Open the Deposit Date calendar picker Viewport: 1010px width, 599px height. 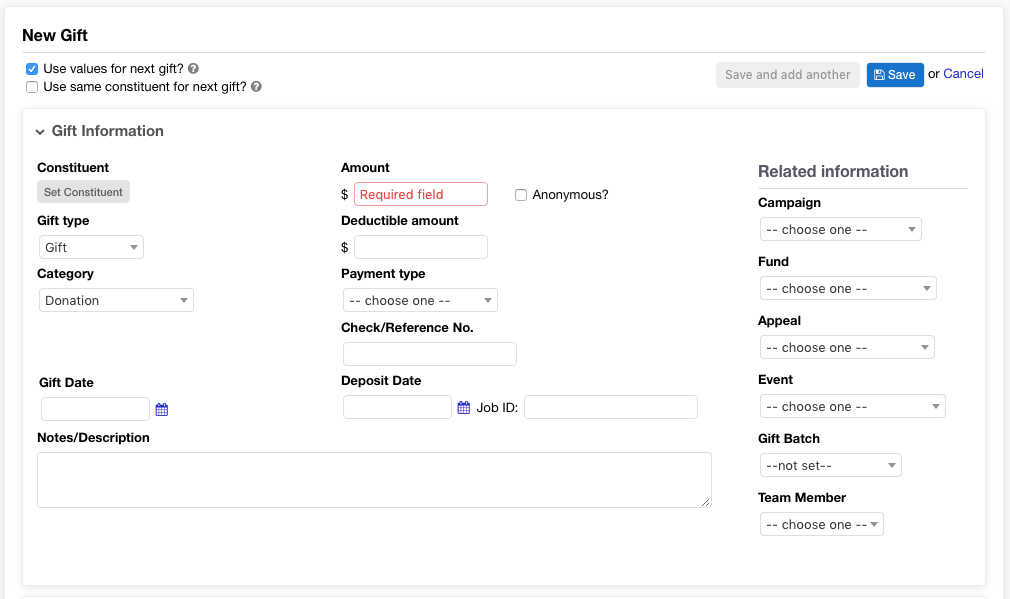(x=464, y=407)
